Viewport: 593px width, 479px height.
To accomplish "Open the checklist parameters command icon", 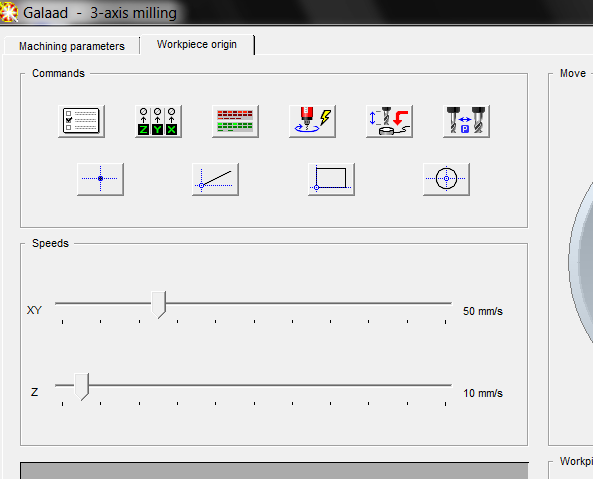I will coord(81,121).
